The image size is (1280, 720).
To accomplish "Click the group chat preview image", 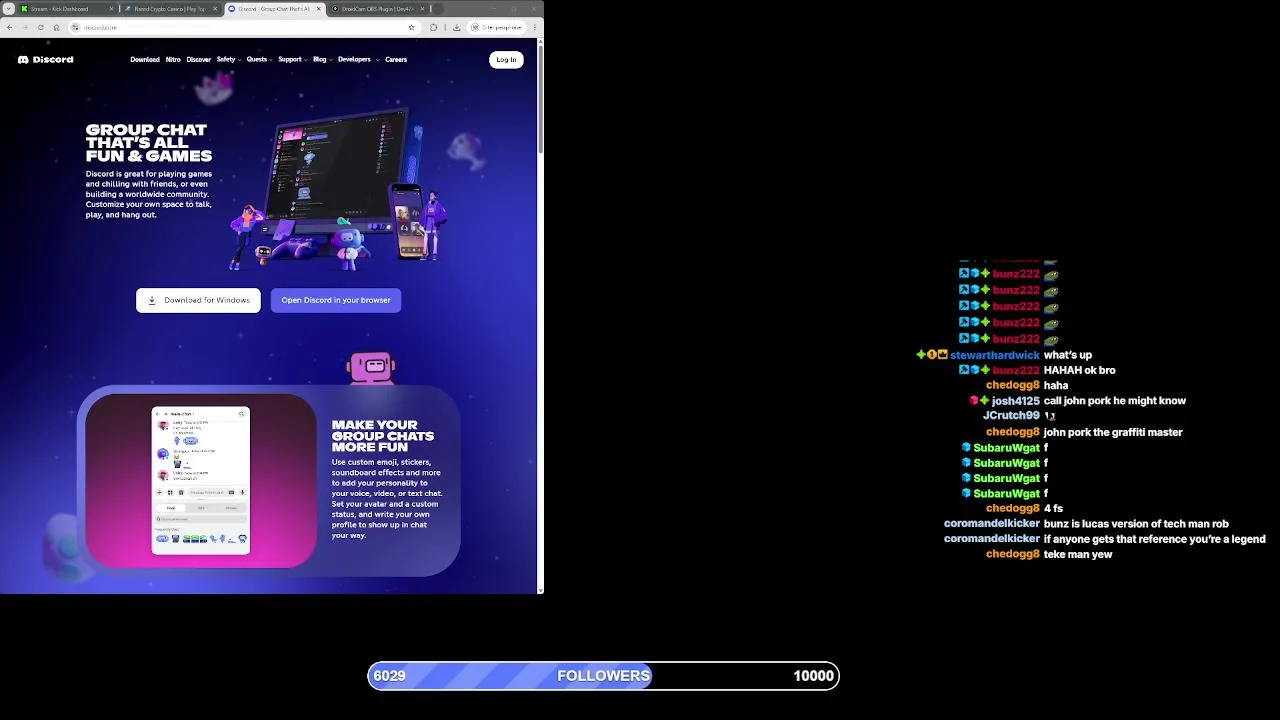I will 201,480.
